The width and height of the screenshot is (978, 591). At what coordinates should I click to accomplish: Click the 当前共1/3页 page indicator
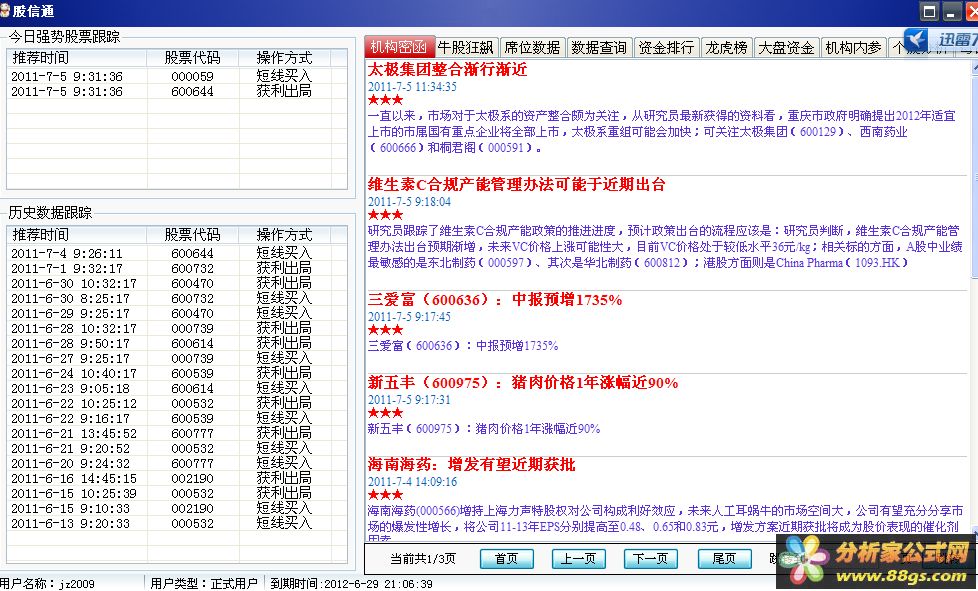(x=423, y=559)
